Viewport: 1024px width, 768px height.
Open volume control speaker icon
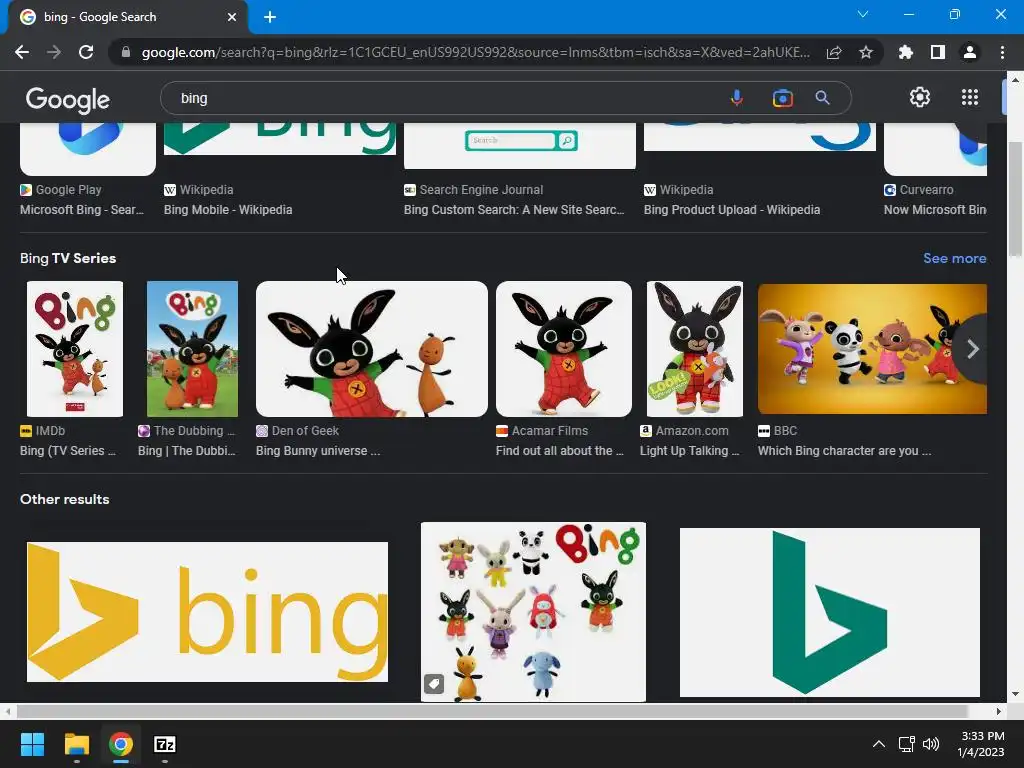pyautogui.click(x=931, y=744)
